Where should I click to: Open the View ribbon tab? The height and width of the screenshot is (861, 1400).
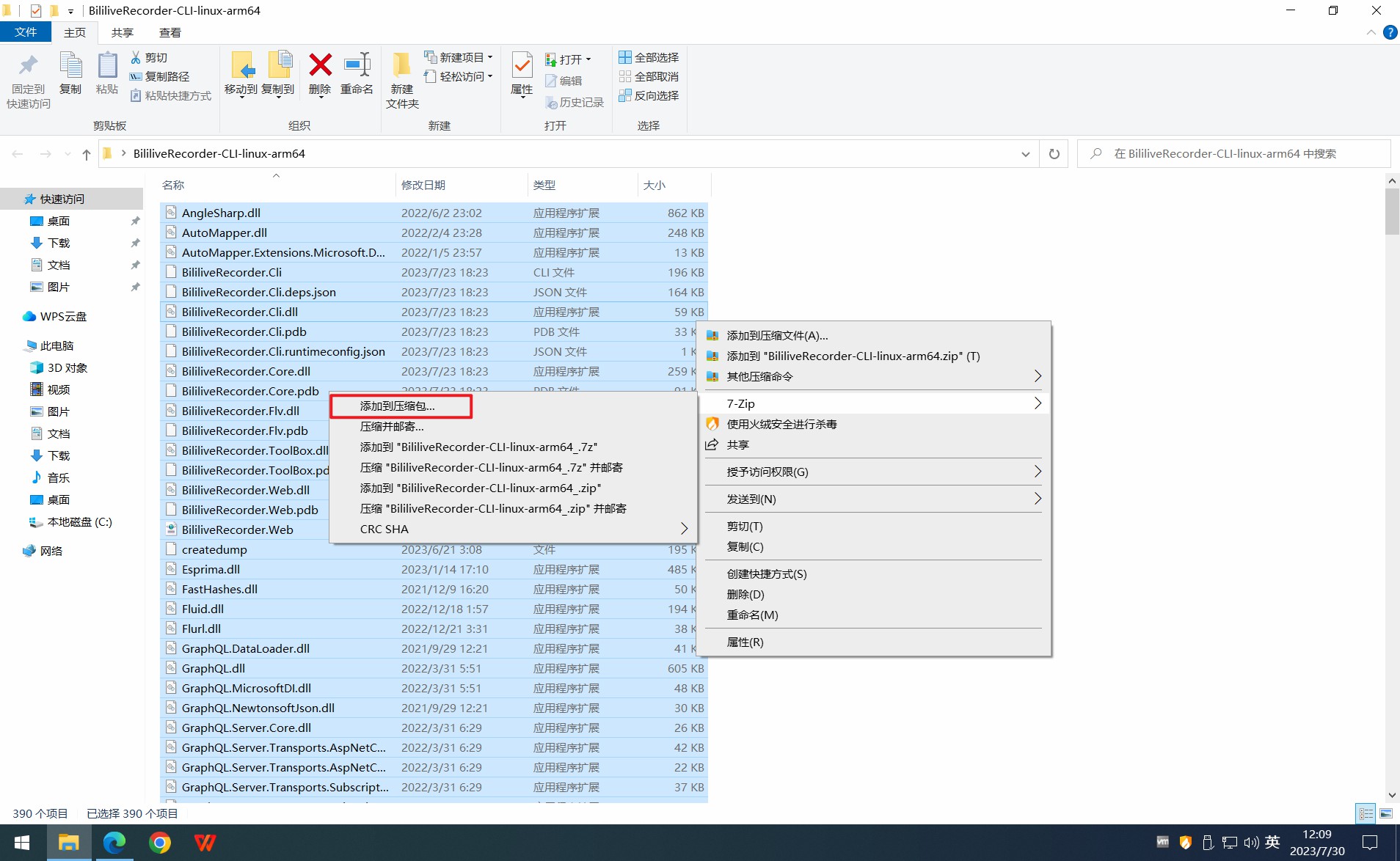170,32
